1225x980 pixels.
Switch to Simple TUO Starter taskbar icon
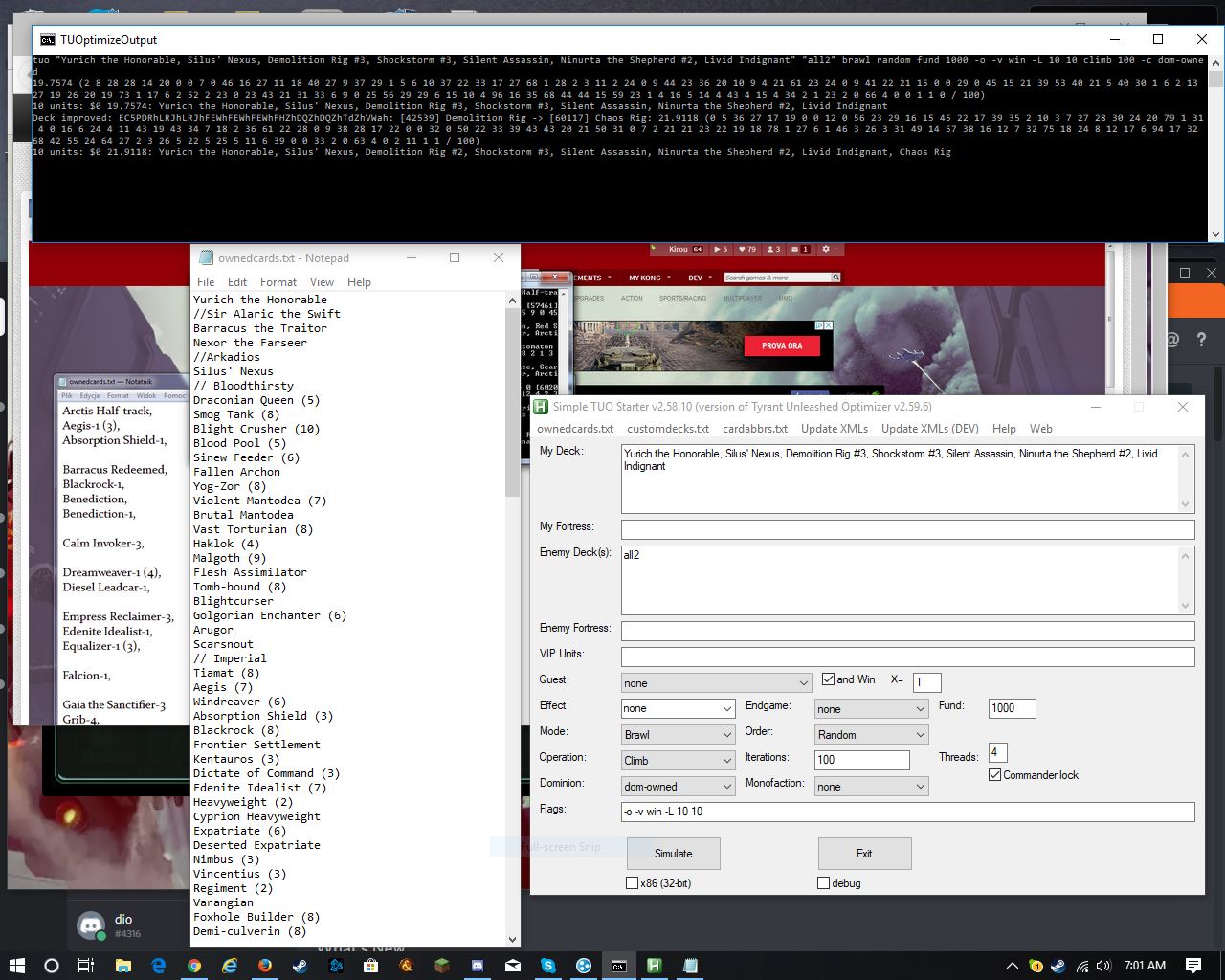[655, 966]
